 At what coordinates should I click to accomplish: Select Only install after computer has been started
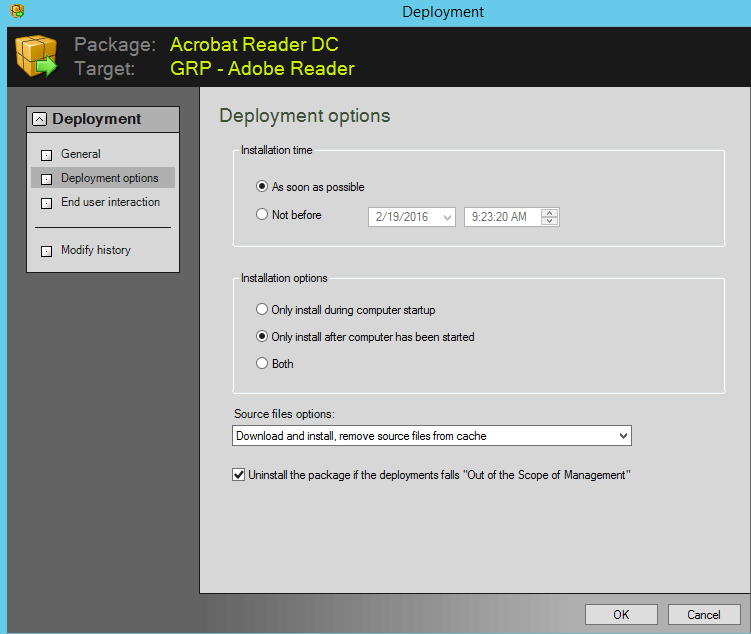[262, 336]
